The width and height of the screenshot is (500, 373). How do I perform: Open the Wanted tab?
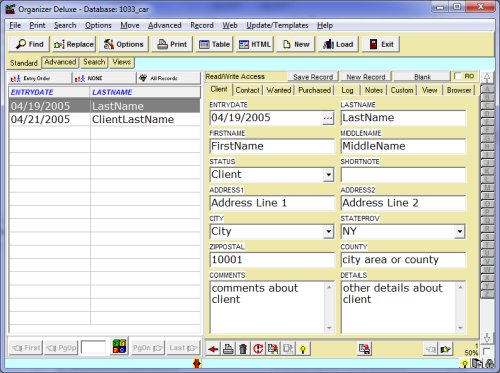tap(279, 90)
